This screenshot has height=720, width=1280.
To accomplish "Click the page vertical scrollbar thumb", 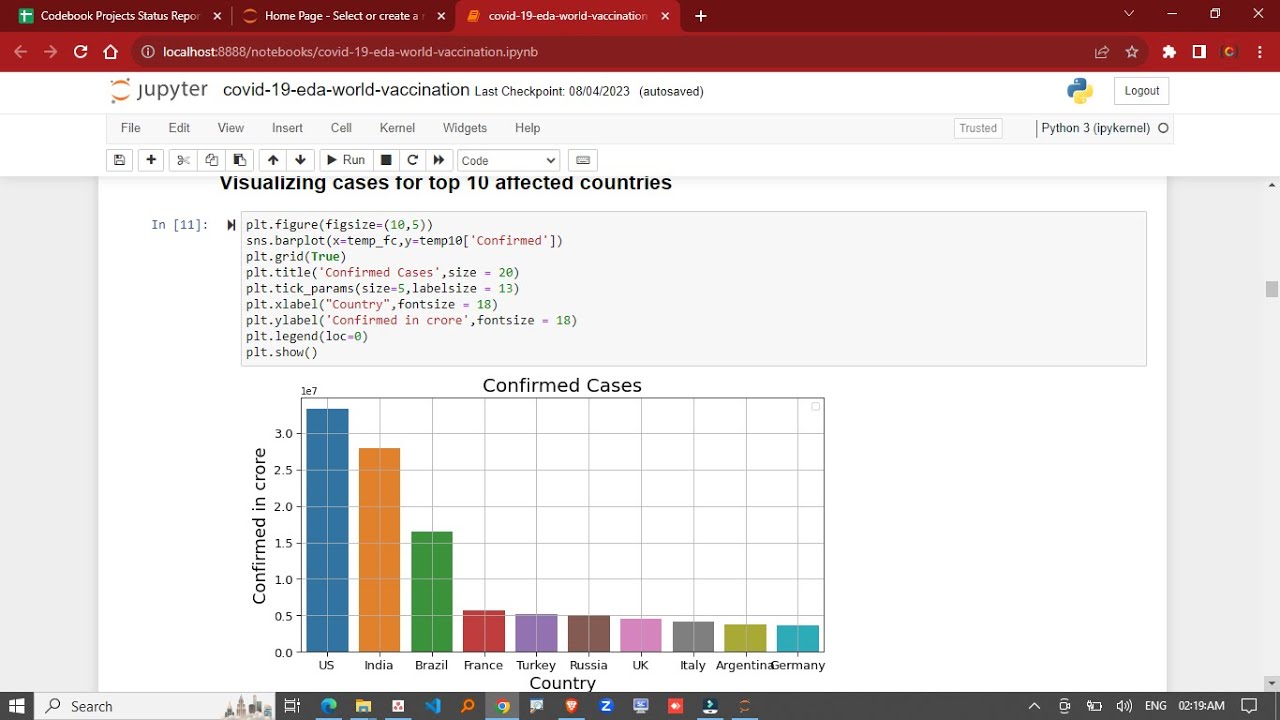I will pos(1272,289).
